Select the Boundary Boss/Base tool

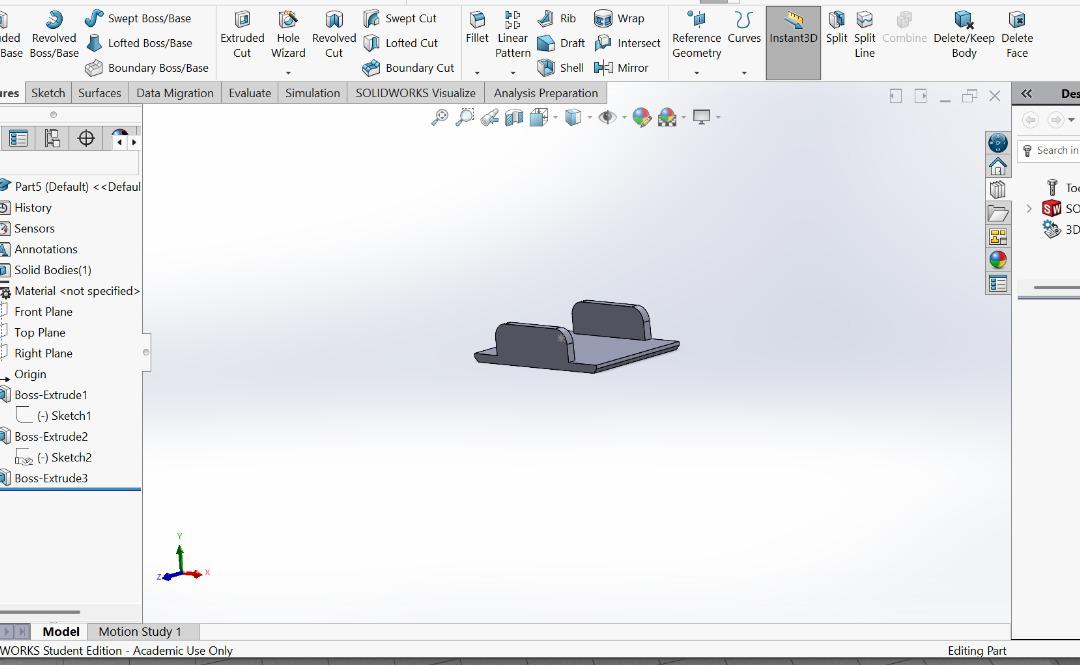pyautogui.click(x=147, y=68)
